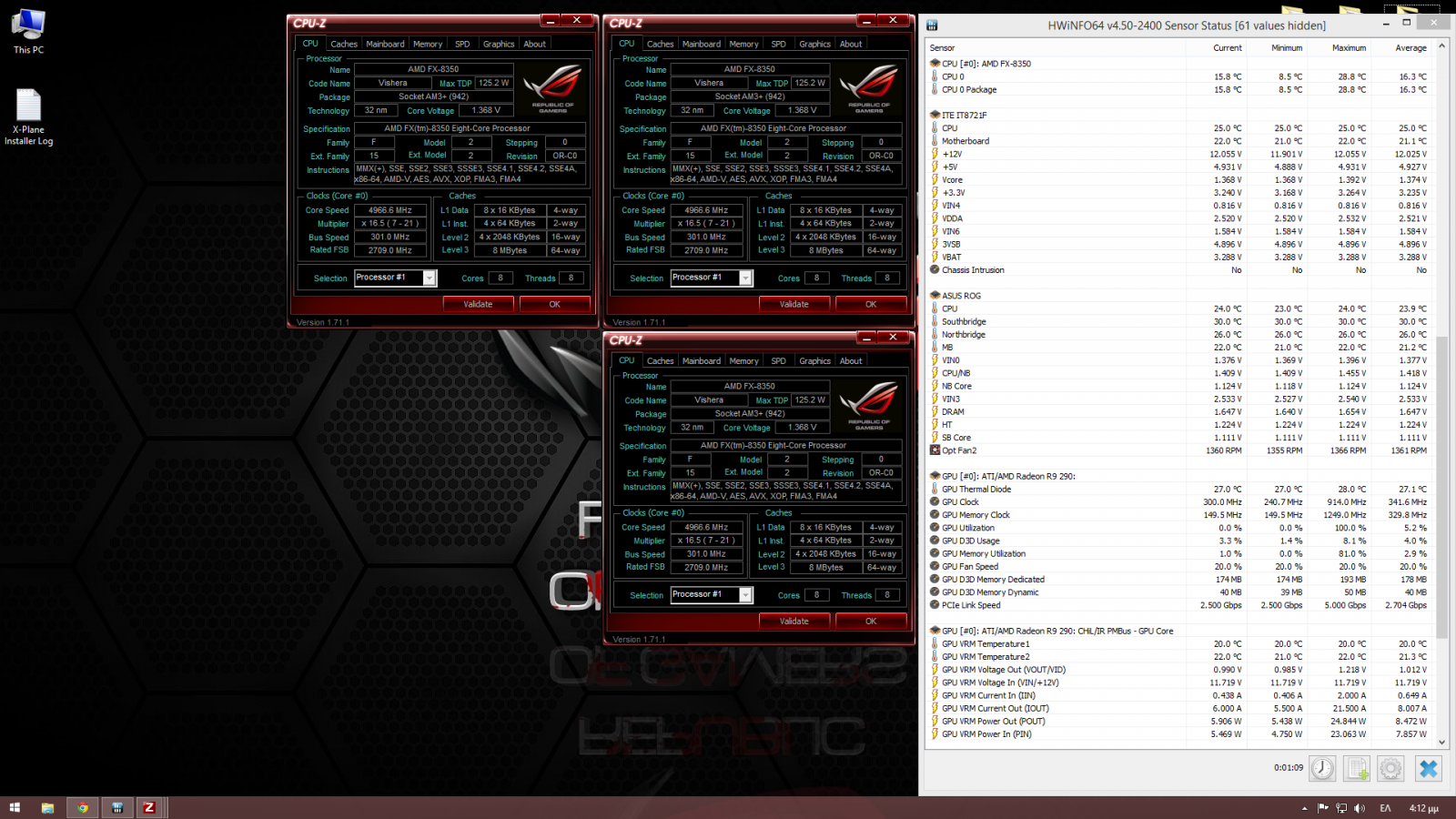The width and height of the screenshot is (1456, 819).
Task: Click the Opt Fan2 fan icon
Action: (935, 450)
